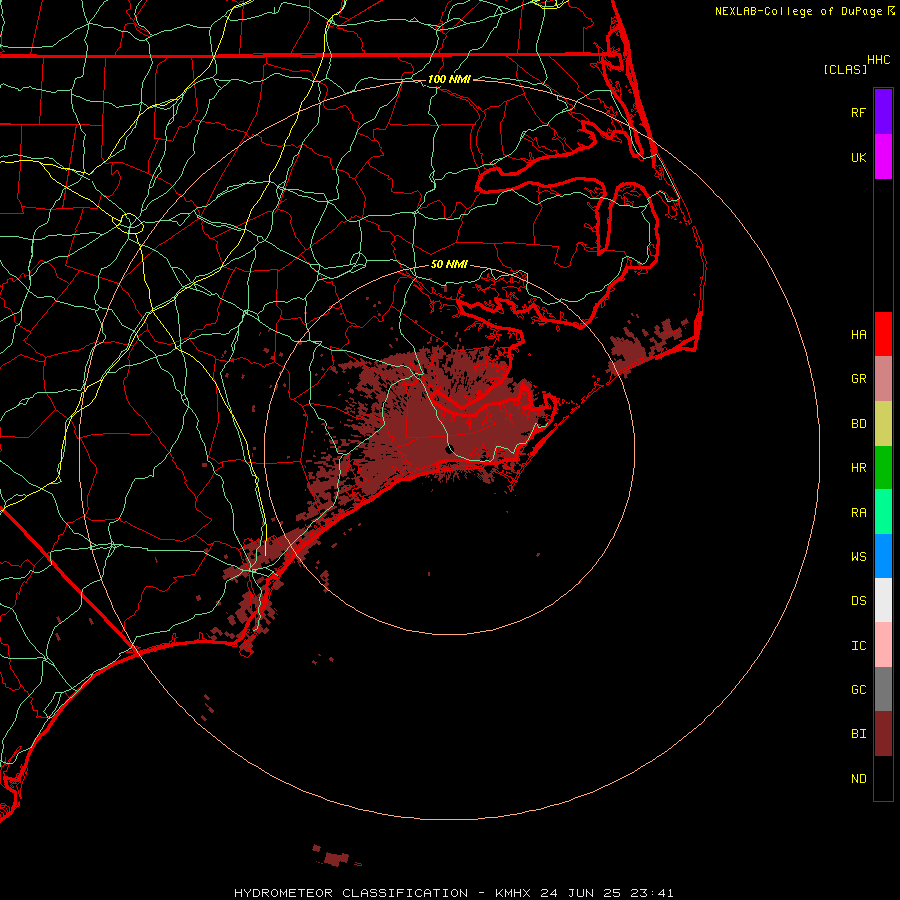Click the RF purple legend swatch
The image size is (900, 900).
[883, 112]
